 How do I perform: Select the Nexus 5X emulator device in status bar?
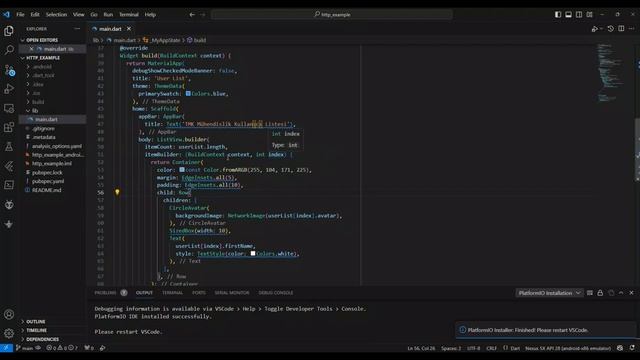568,348
